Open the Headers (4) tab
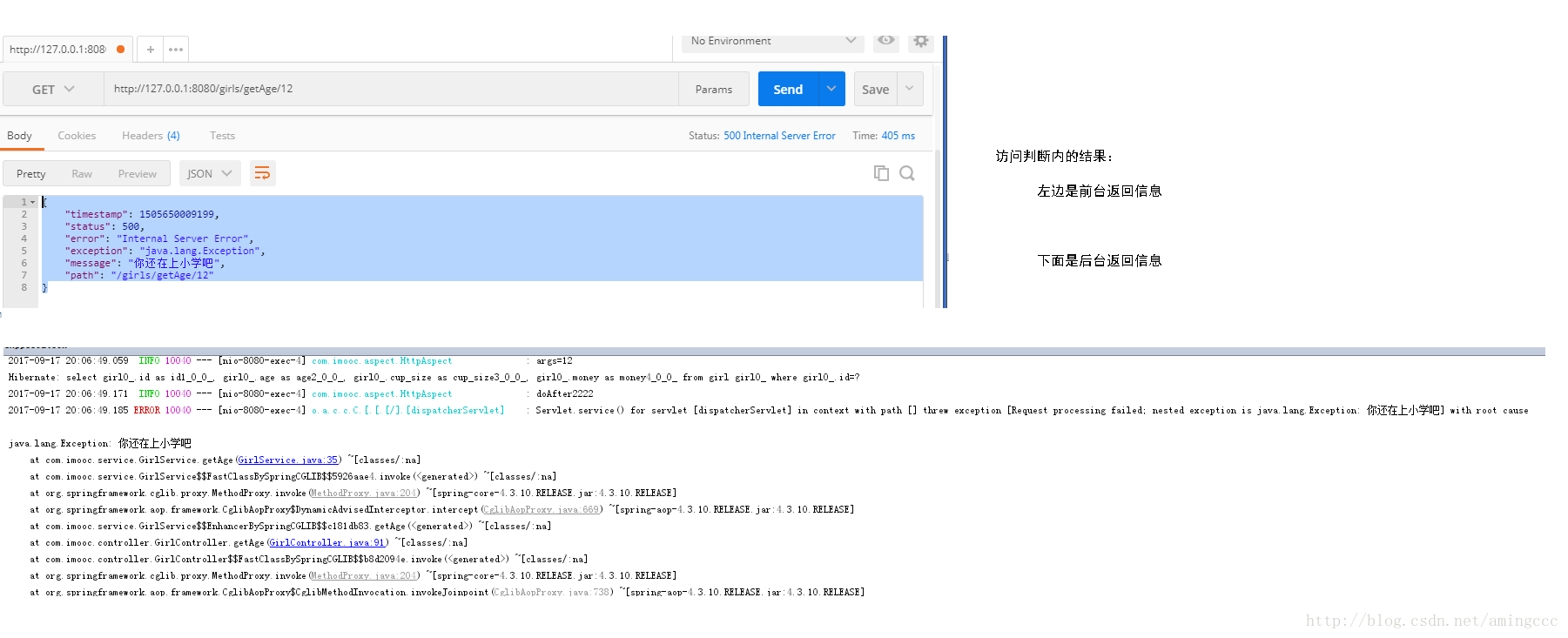The image size is (1568, 638). tap(151, 136)
